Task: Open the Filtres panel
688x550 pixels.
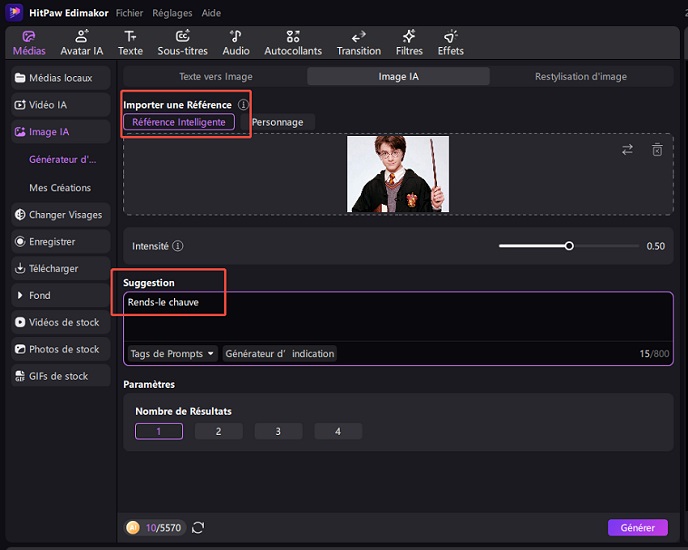Action: click(x=409, y=43)
